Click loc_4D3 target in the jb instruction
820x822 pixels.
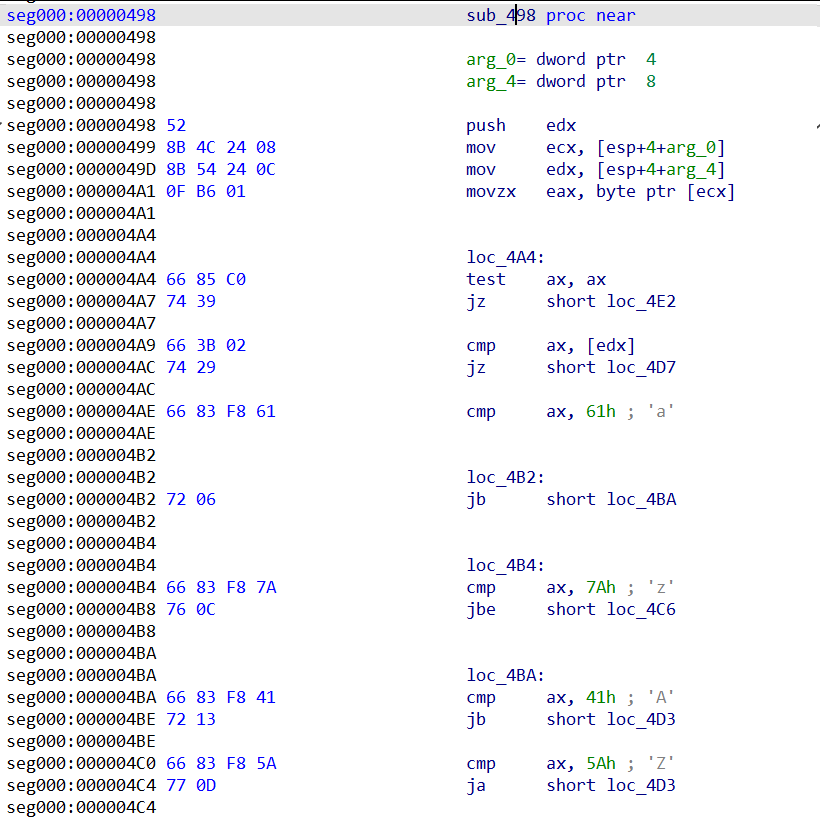click(641, 720)
